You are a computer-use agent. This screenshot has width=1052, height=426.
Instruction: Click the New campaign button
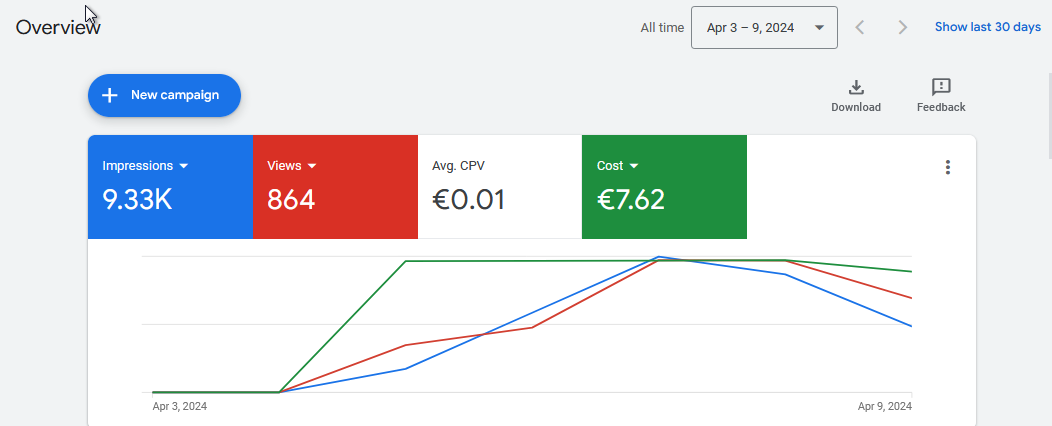(164, 95)
